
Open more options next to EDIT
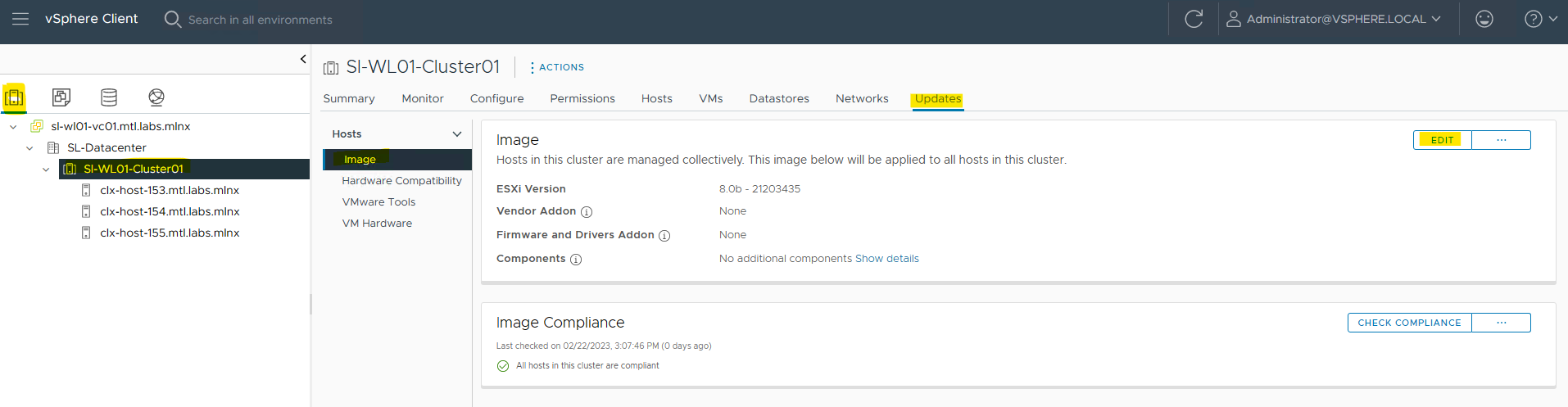[1501, 140]
